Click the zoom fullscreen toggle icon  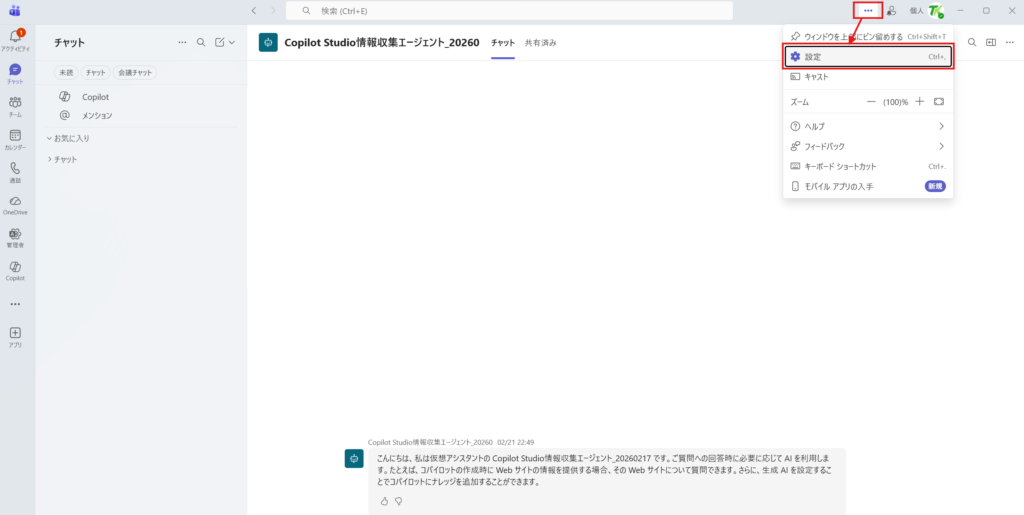click(939, 102)
